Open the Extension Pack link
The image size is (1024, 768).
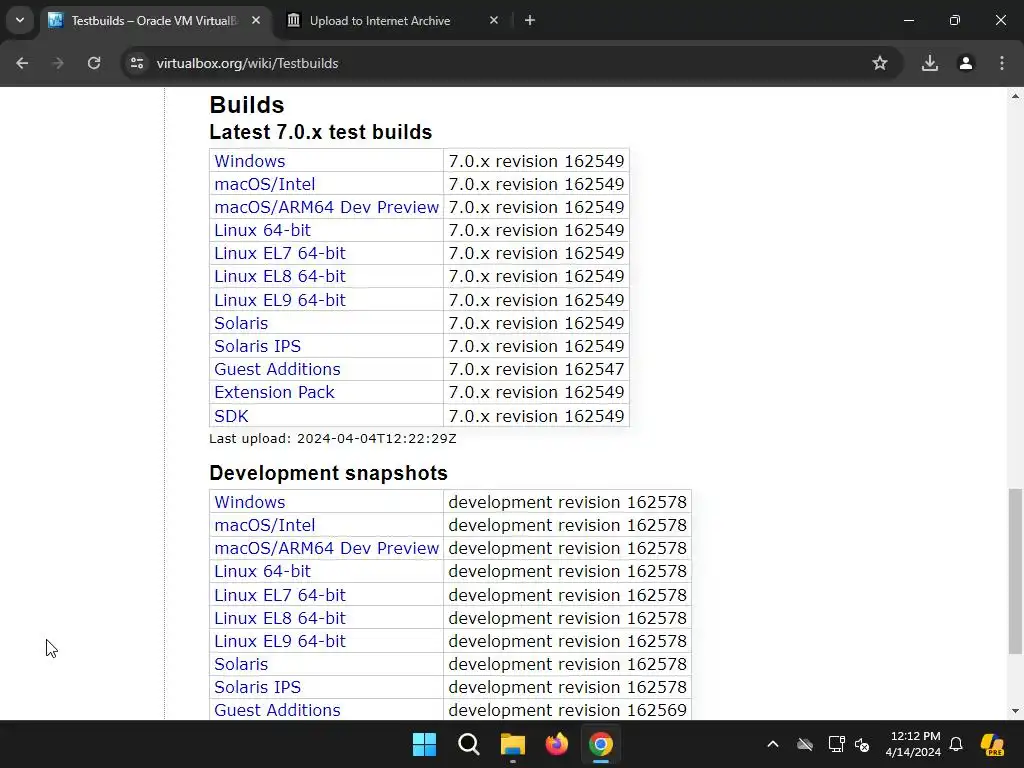tap(274, 392)
